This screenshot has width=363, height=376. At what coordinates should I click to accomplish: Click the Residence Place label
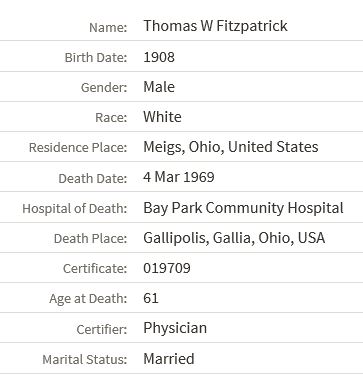pos(78,147)
